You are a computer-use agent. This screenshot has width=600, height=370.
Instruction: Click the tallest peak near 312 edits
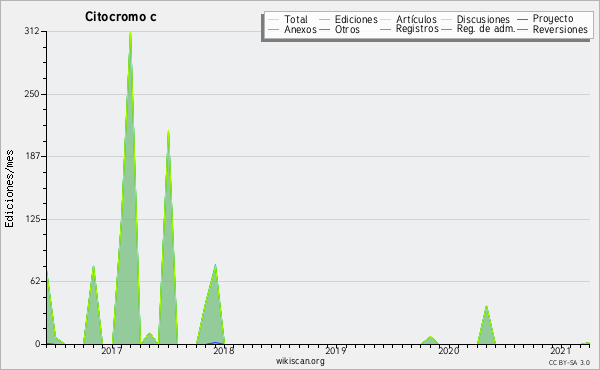point(130,33)
